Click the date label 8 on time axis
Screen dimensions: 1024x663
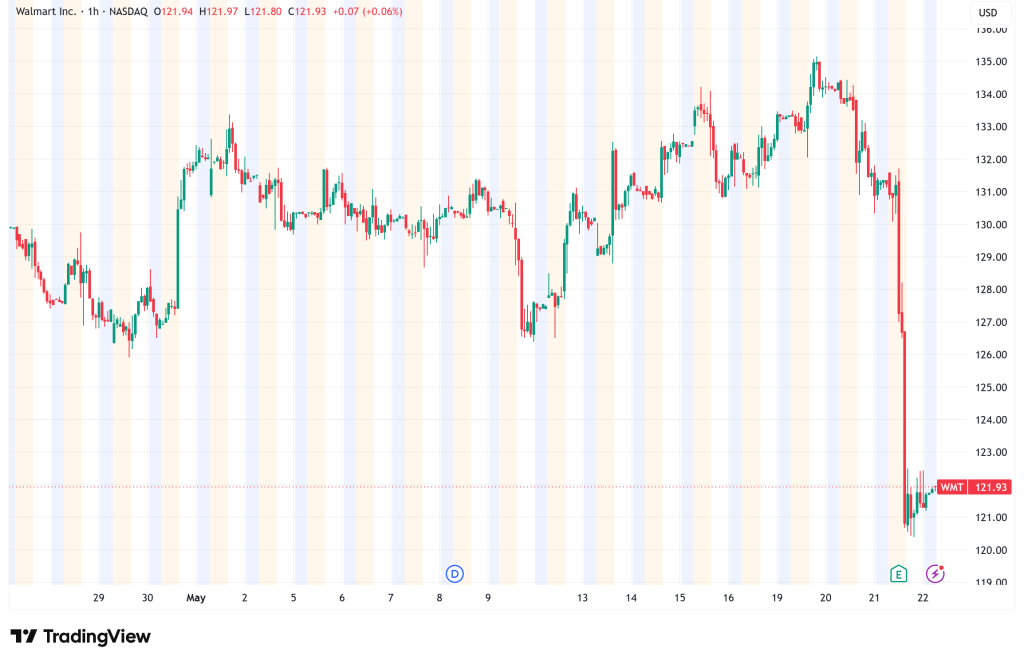click(x=440, y=598)
